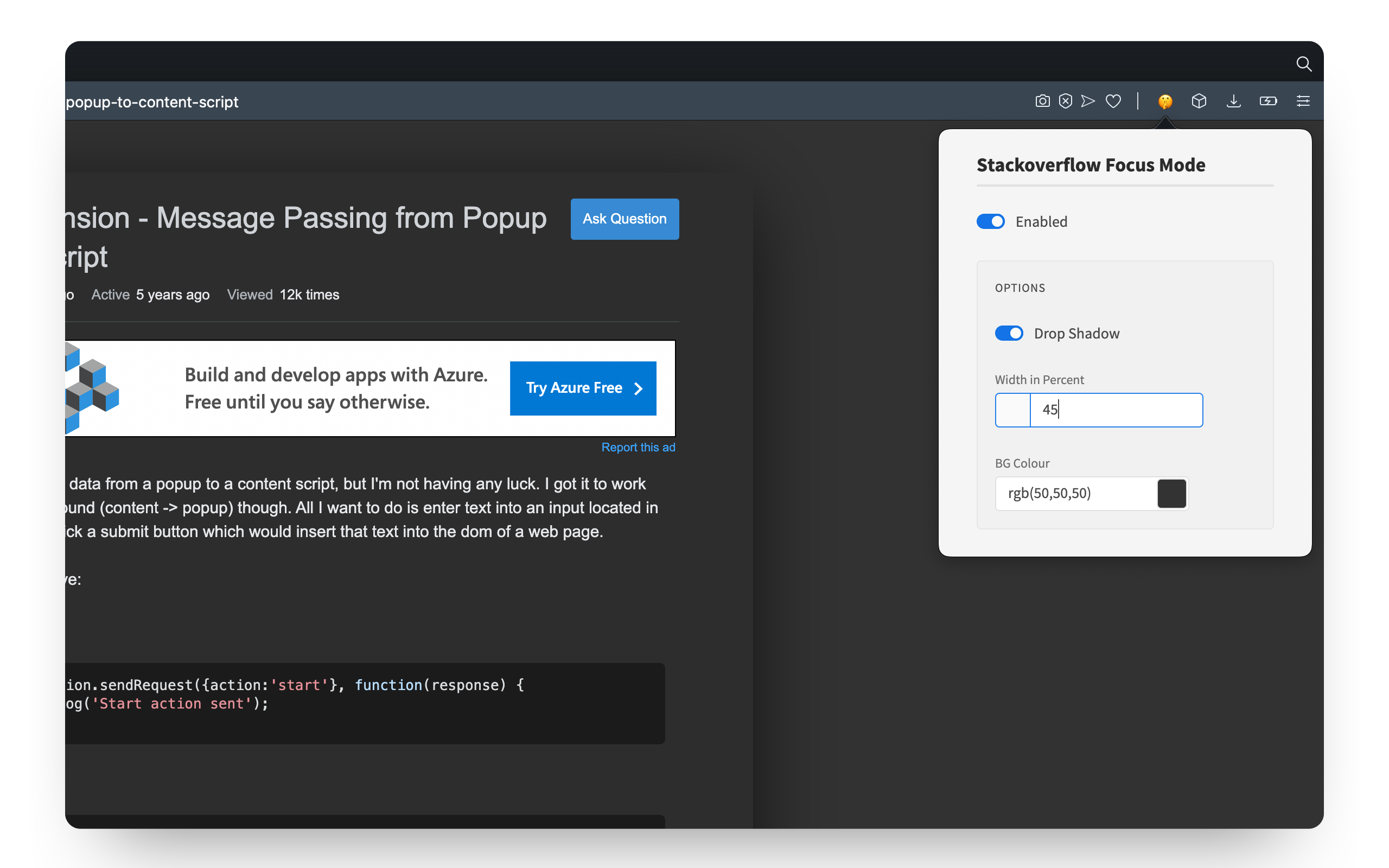Toggle the Enabled switch off
This screenshot has height=868, width=1389.
click(991, 221)
